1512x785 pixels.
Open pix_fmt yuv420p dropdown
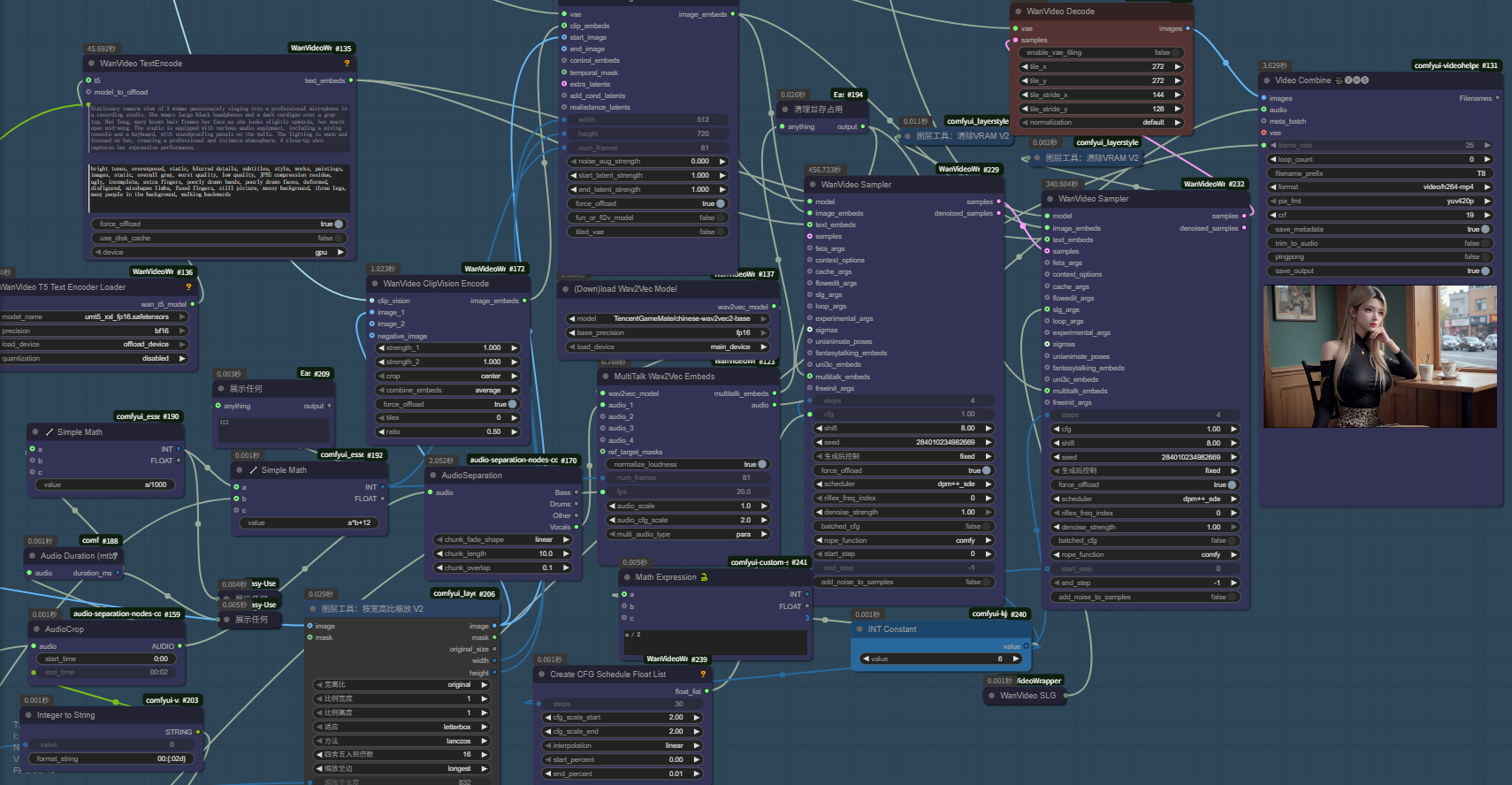1380,201
